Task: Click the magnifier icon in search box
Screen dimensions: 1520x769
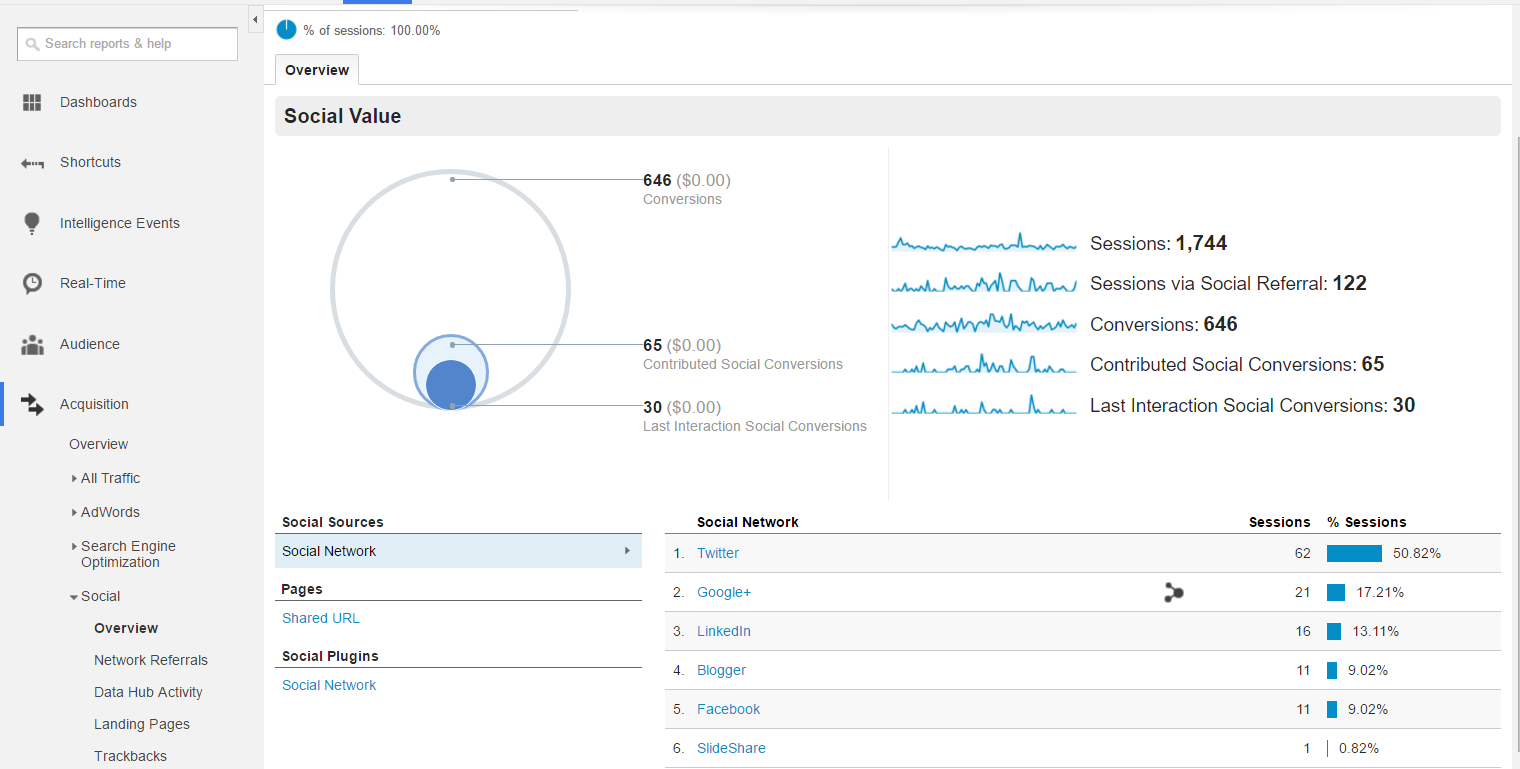Action: pyautogui.click(x=33, y=44)
